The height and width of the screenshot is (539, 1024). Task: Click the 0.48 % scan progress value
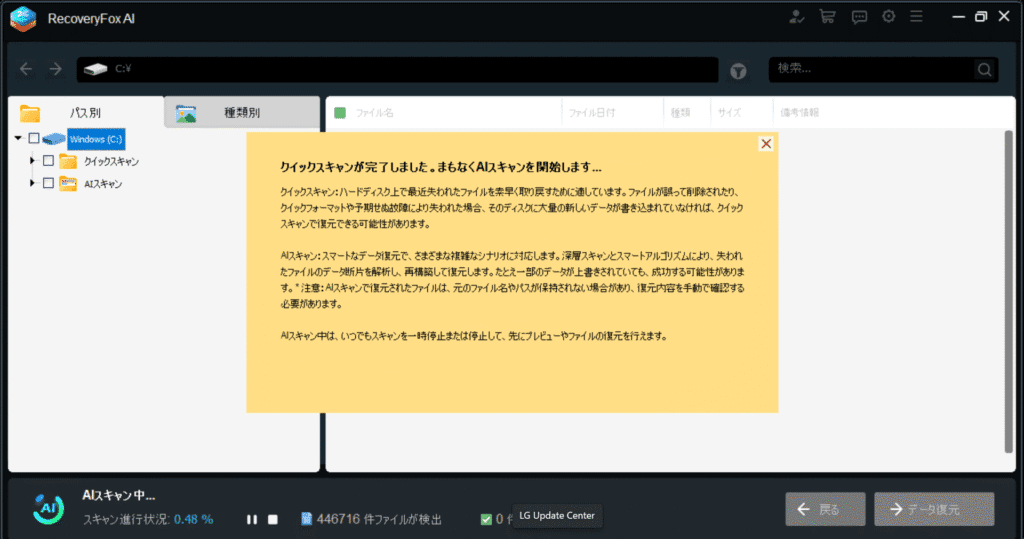point(193,519)
